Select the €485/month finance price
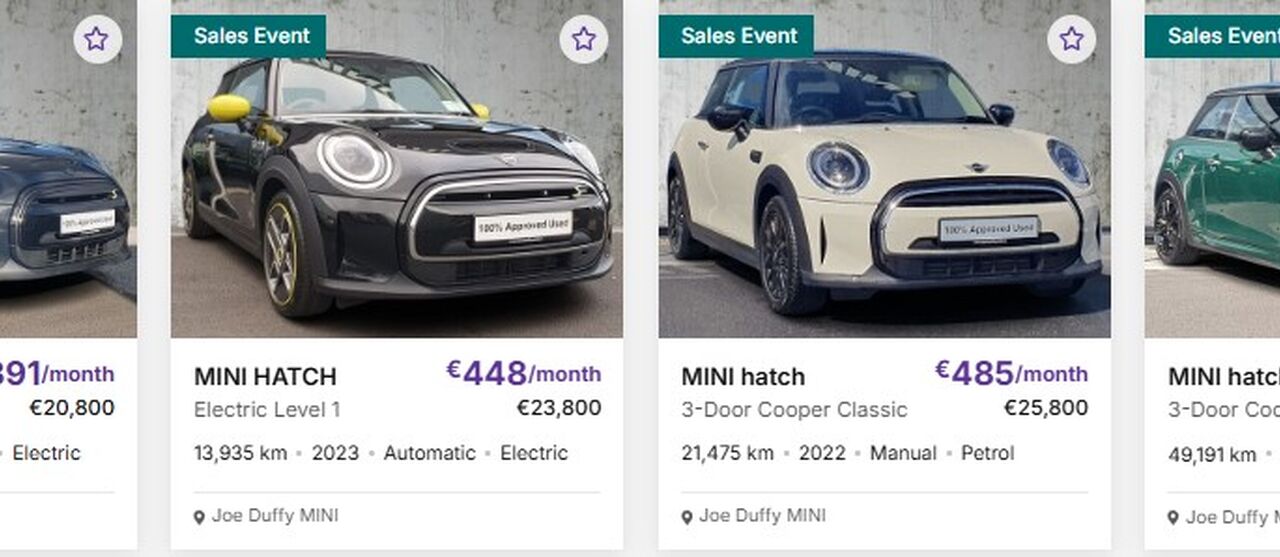Image resolution: width=1280 pixels, height=557 pixels. (x=1012, y=373)
